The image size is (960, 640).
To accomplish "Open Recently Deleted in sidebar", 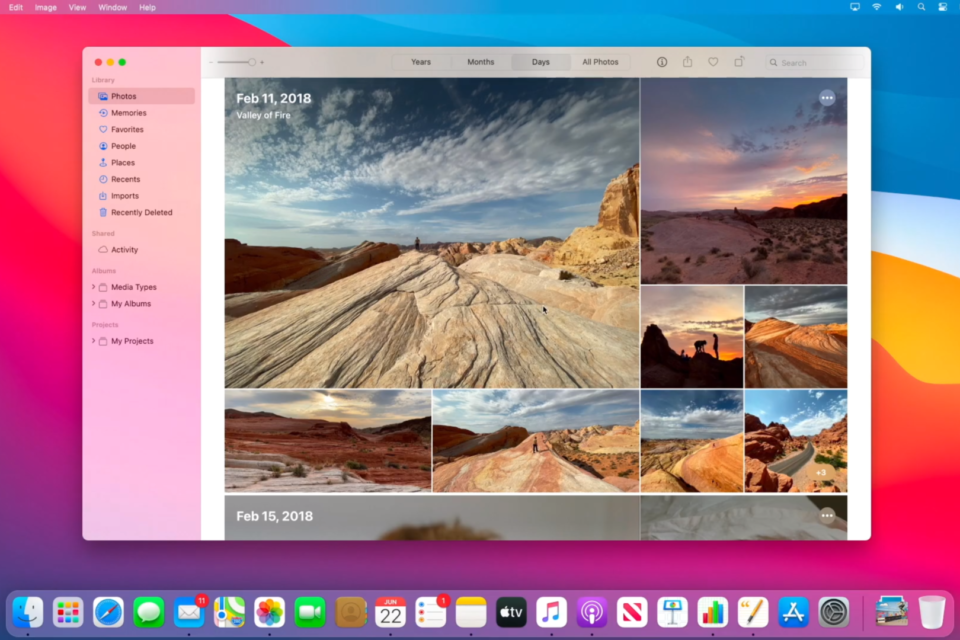I will click(x=141, y=213).
